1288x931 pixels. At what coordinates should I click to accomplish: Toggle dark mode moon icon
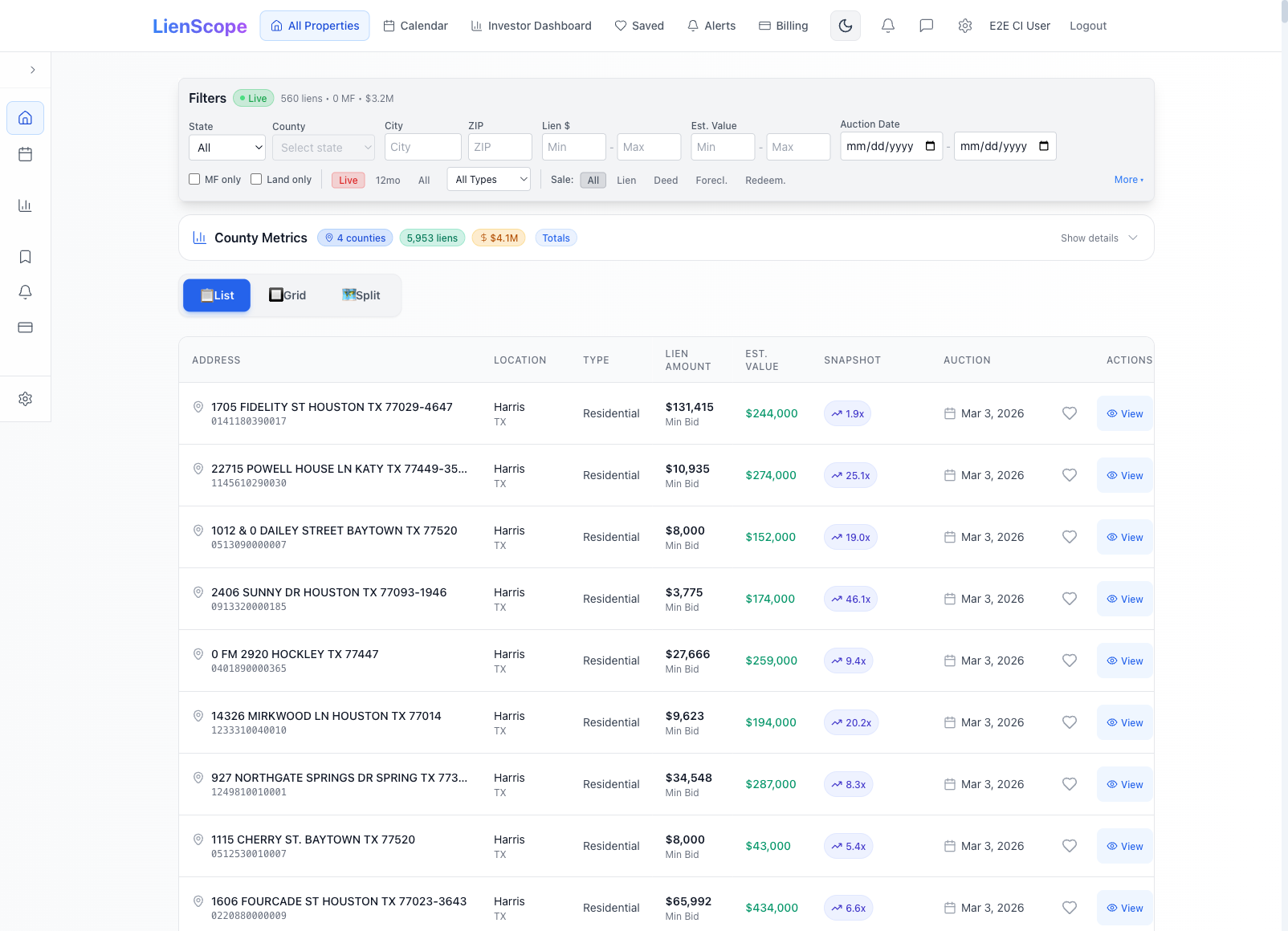[x=846, y=26]
